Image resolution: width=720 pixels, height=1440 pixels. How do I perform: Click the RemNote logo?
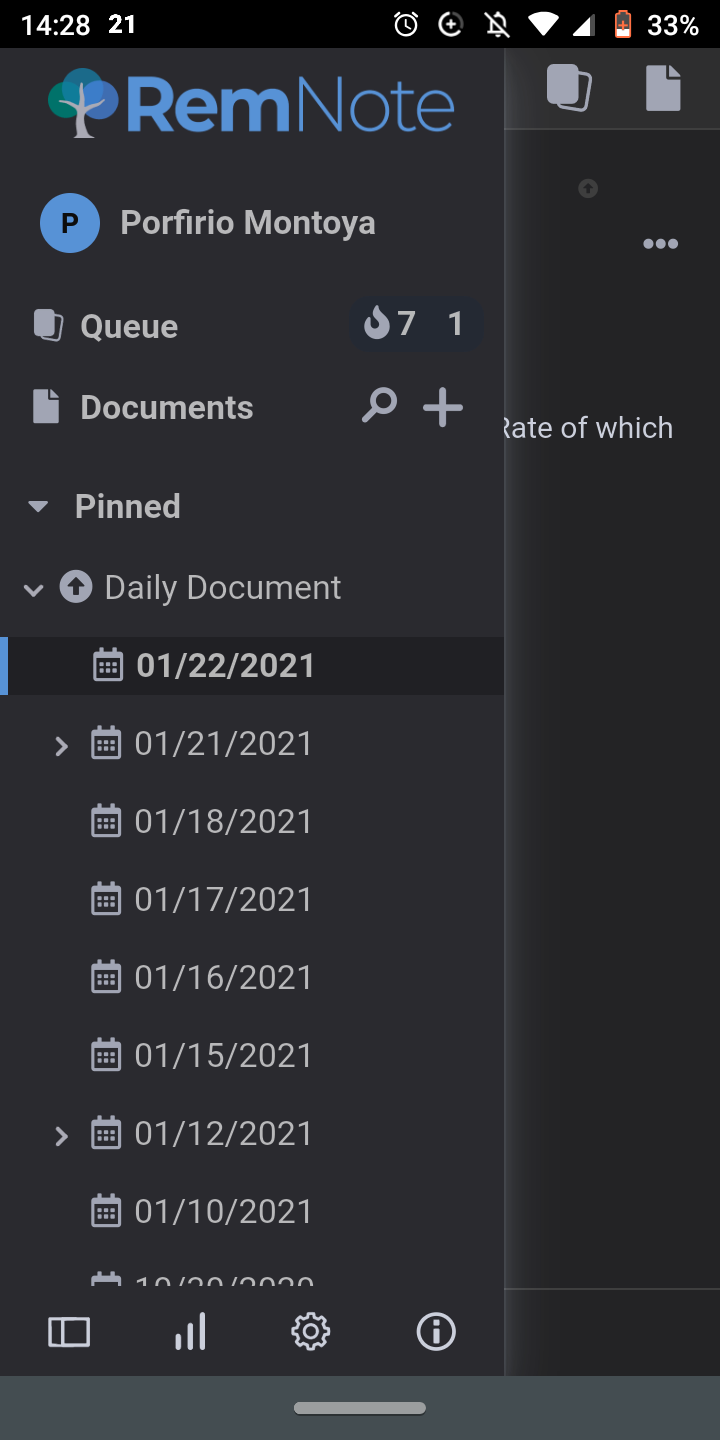tap(251, 104)
